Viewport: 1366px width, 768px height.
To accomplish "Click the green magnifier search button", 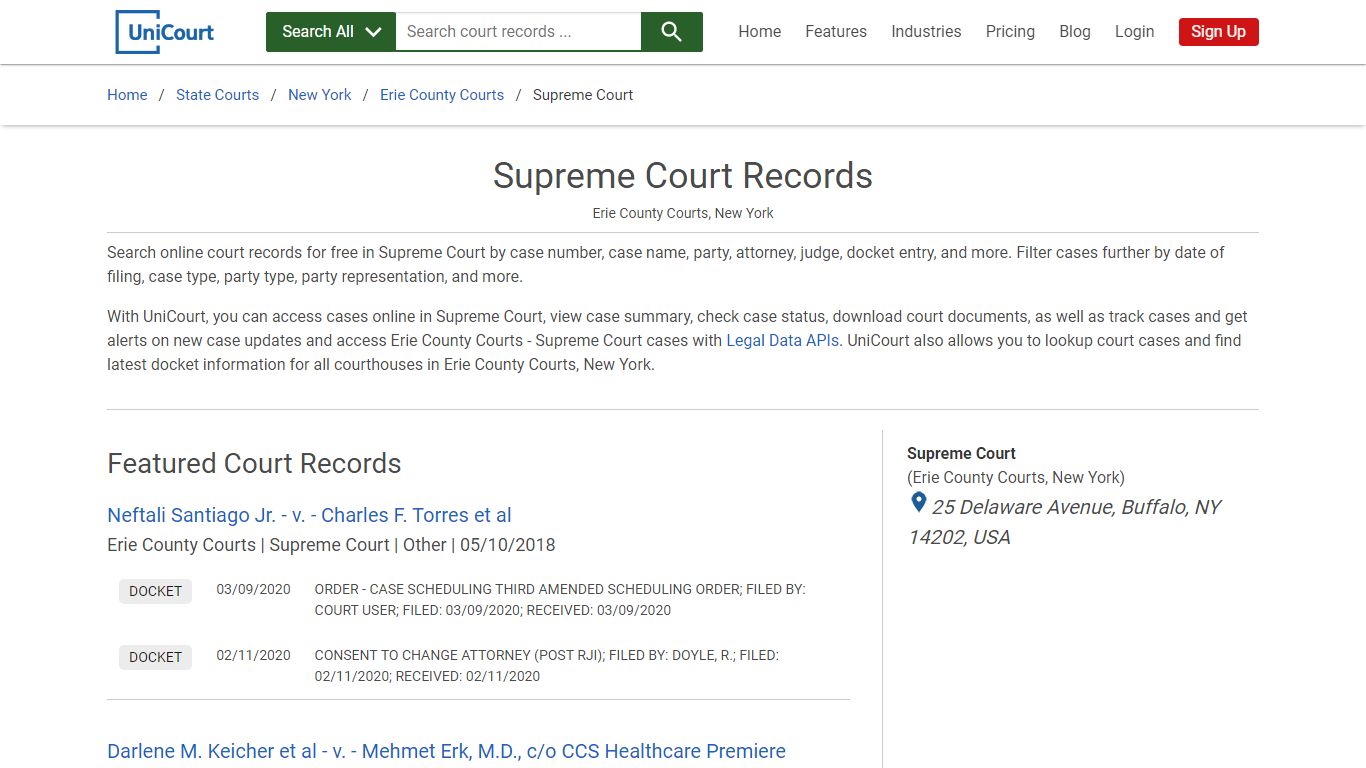I will (x=672, y=32).
